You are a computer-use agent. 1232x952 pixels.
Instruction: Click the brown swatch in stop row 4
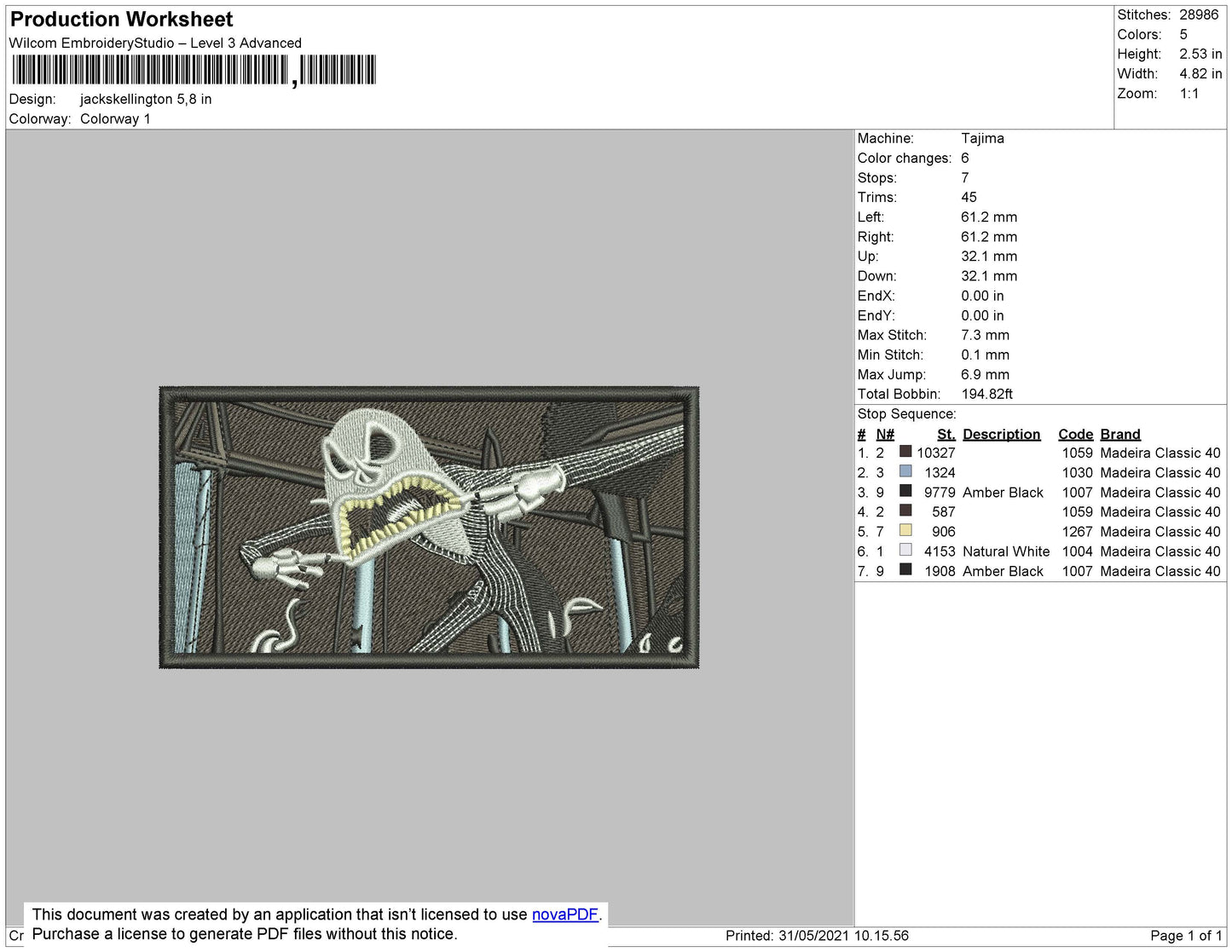point(905,511)
